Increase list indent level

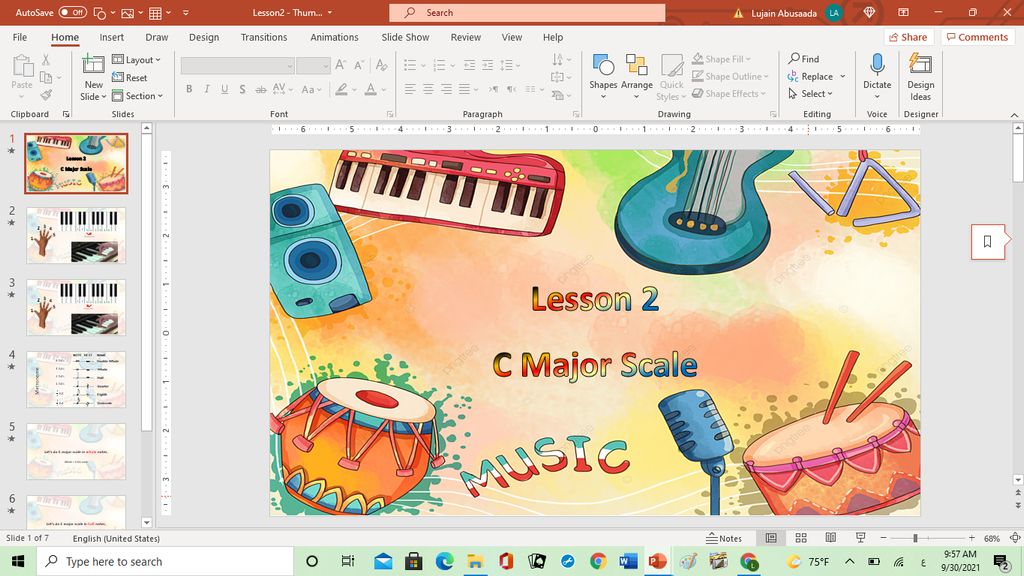[487, 65]
